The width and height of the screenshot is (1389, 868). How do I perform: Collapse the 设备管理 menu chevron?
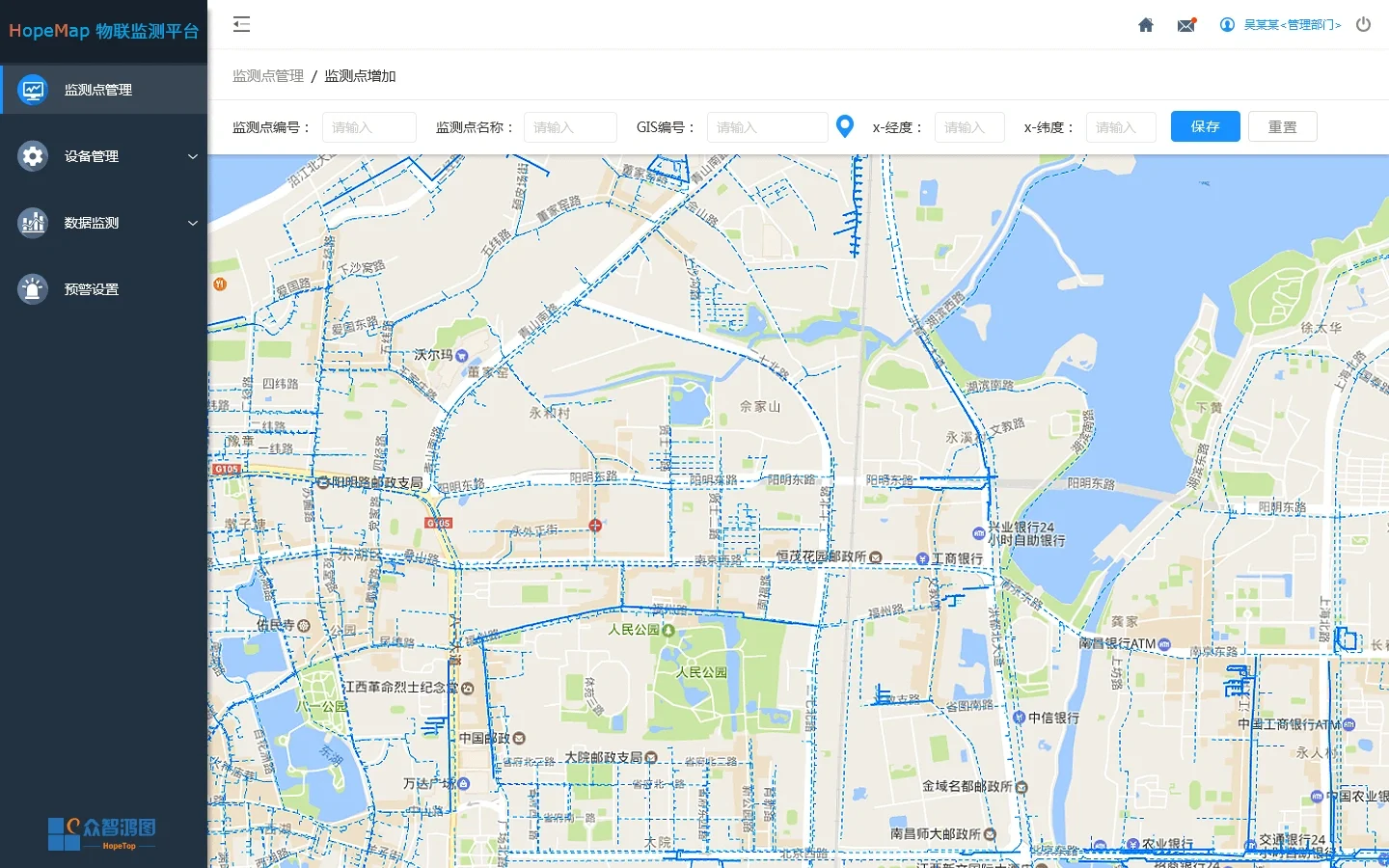click(x=193, y=155)
